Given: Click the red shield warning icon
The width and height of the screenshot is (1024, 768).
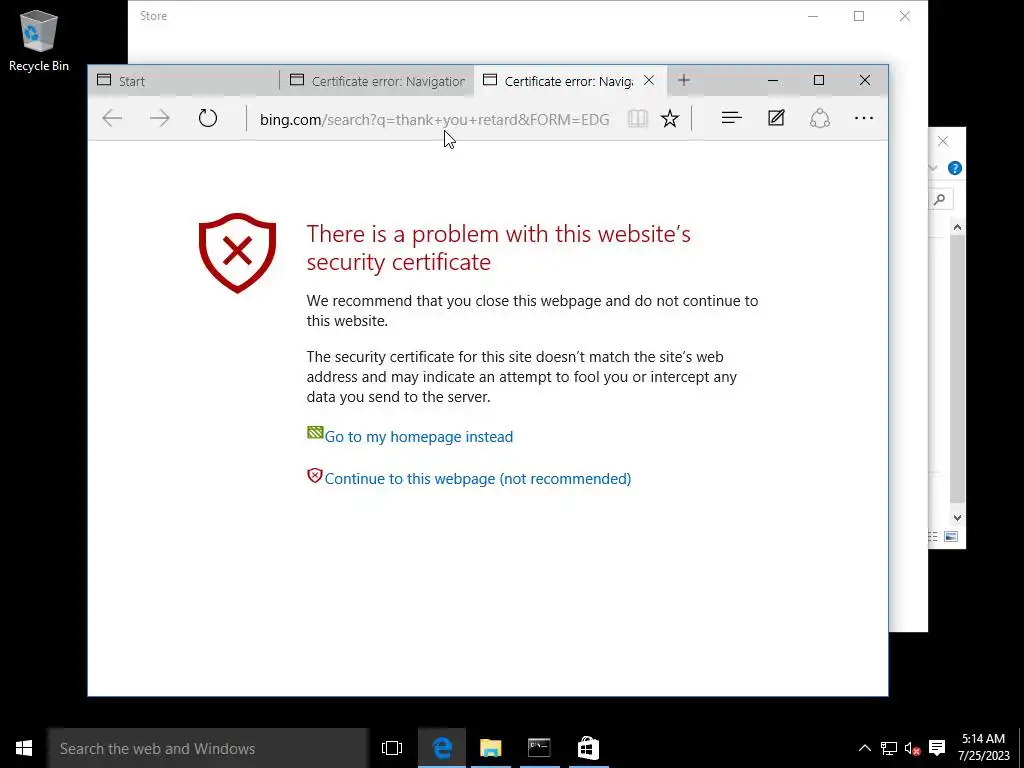Looking at the screenshot, I should 237,253.
